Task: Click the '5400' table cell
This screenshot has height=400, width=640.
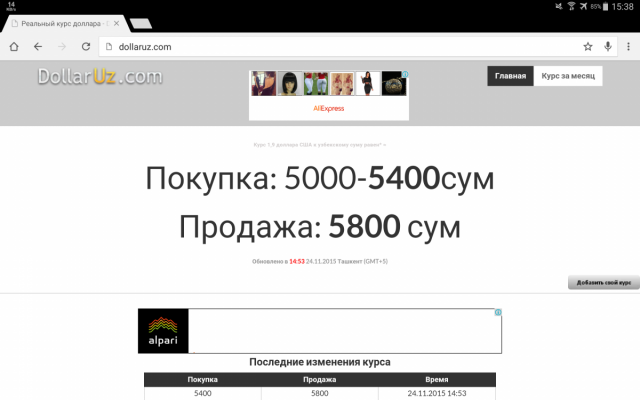Action: click(202, 393)
